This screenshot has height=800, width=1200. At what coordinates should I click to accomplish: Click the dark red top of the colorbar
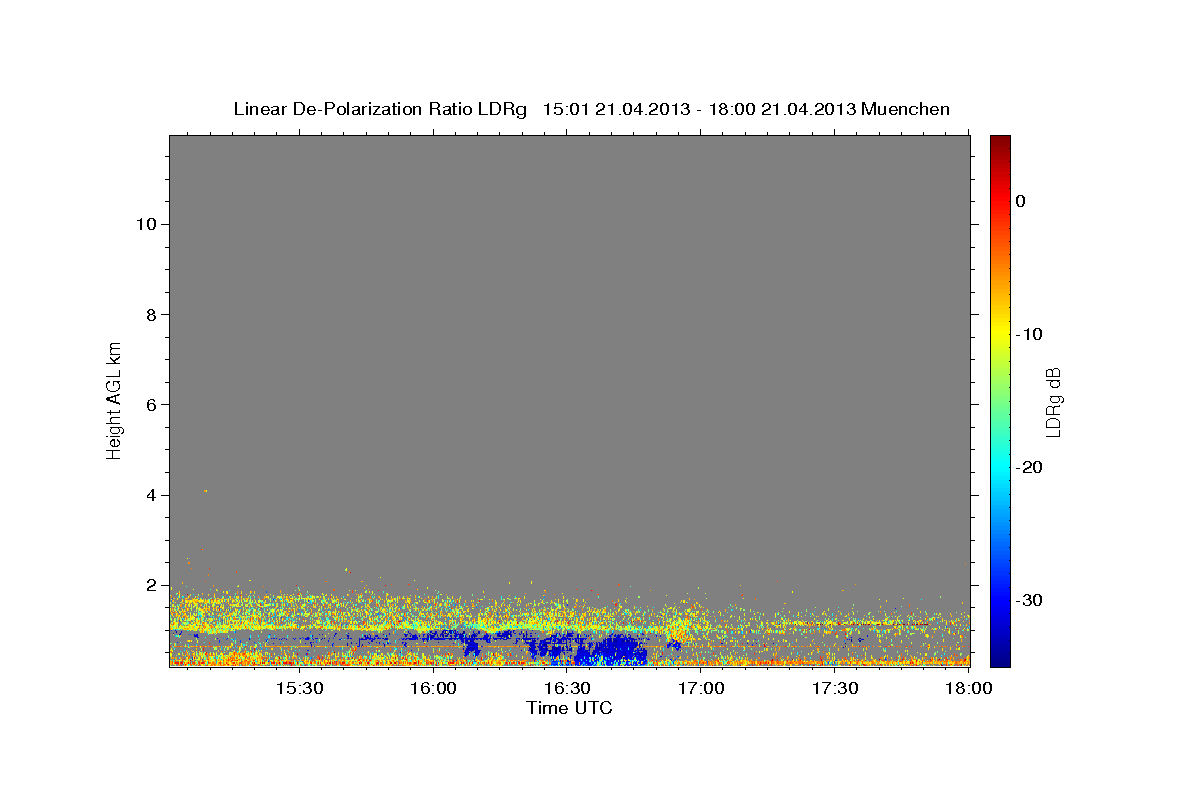click(x=1000, y=142)
